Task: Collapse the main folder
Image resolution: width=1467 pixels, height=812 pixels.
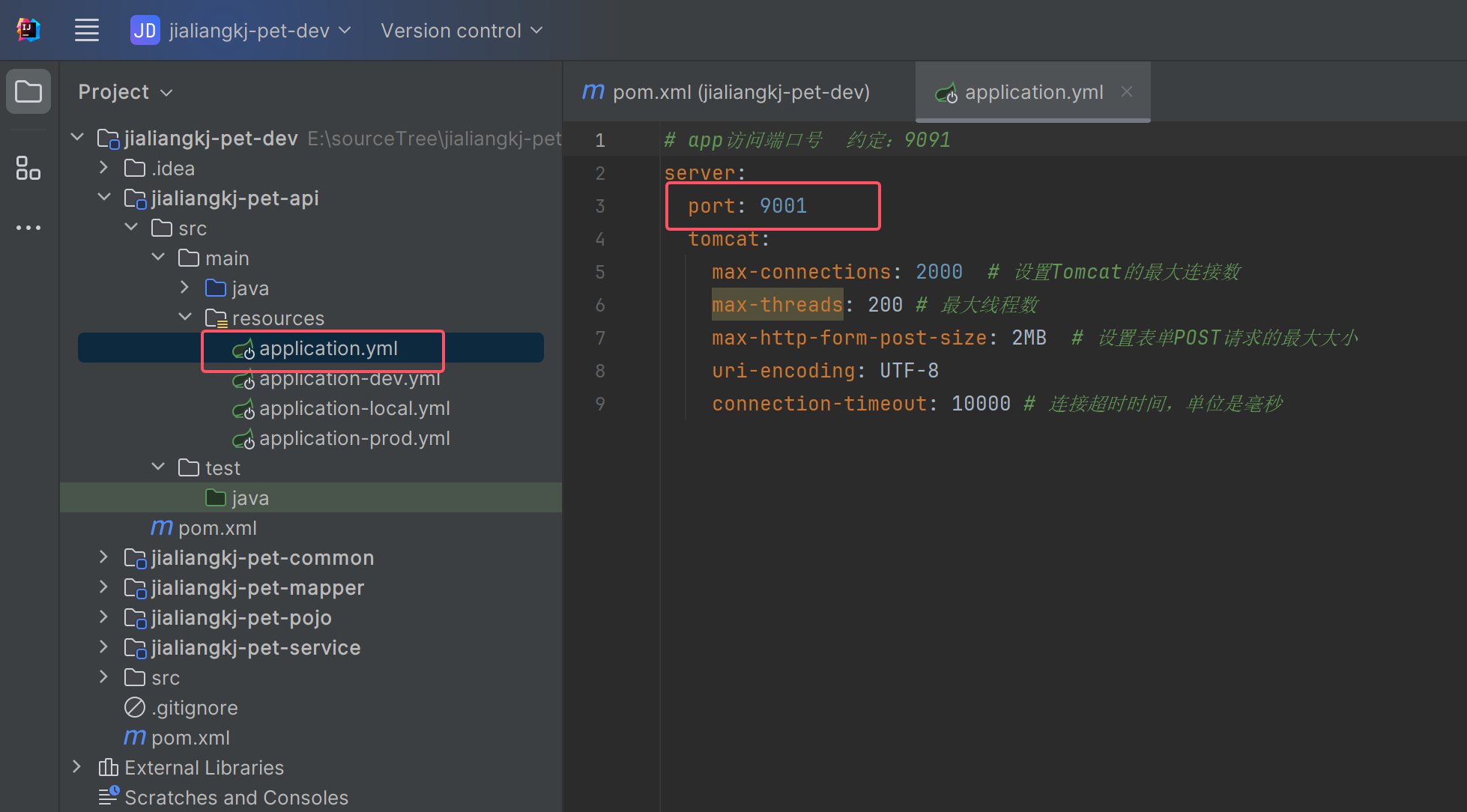Action: (158, 257)
